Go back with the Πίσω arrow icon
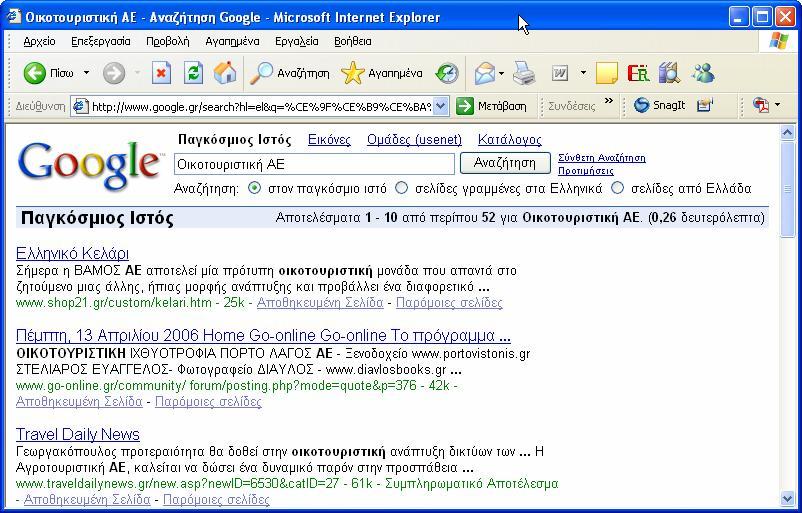This screenshot has height=513, width=802. coord(35,73)
